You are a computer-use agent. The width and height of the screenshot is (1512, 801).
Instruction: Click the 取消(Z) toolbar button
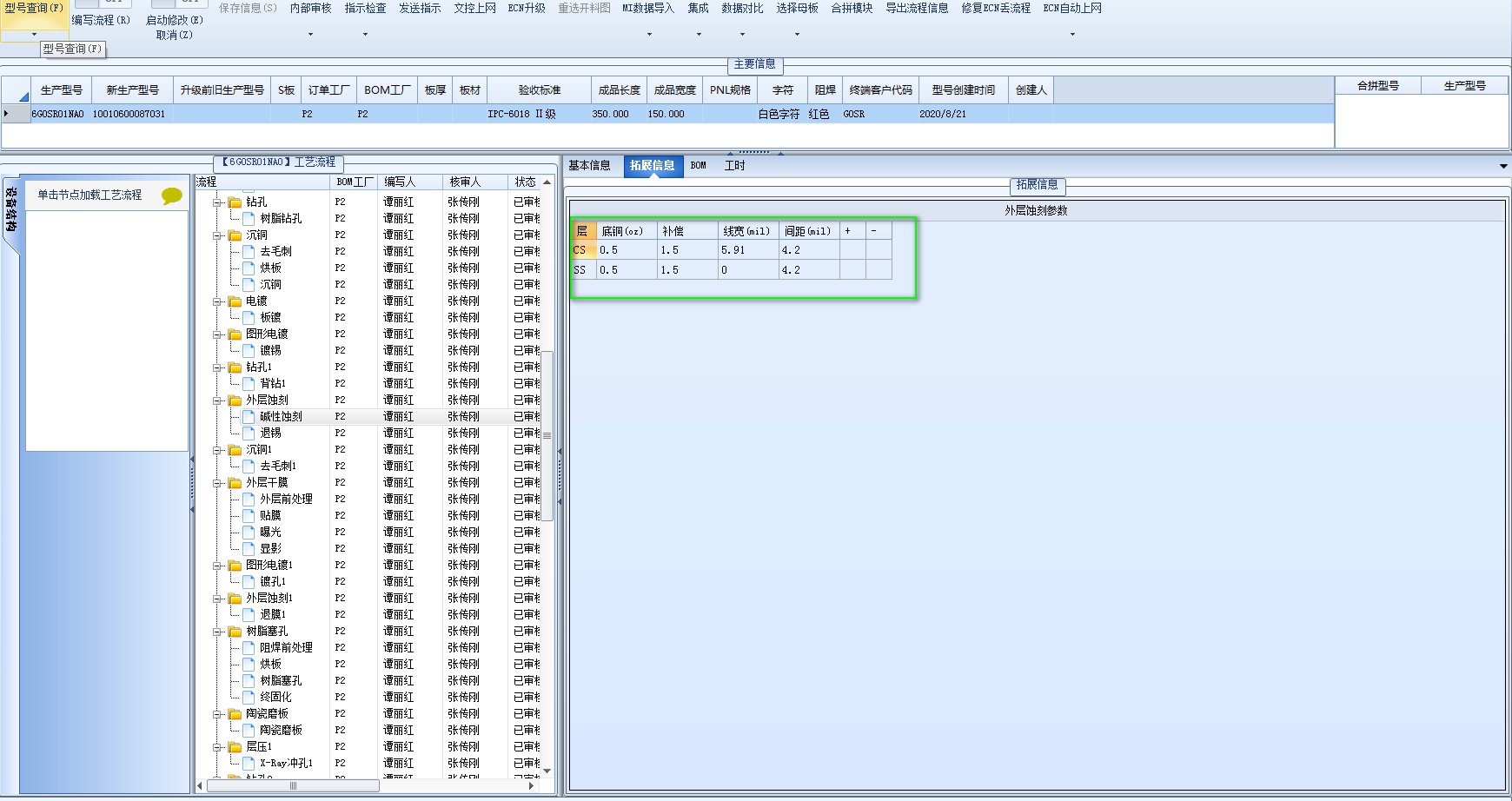[x=175, y=36]
